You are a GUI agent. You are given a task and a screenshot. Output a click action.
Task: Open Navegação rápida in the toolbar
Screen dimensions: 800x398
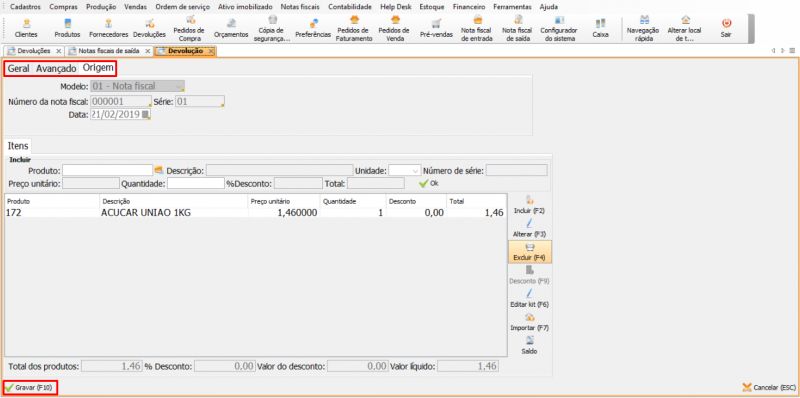coord(644,29)
